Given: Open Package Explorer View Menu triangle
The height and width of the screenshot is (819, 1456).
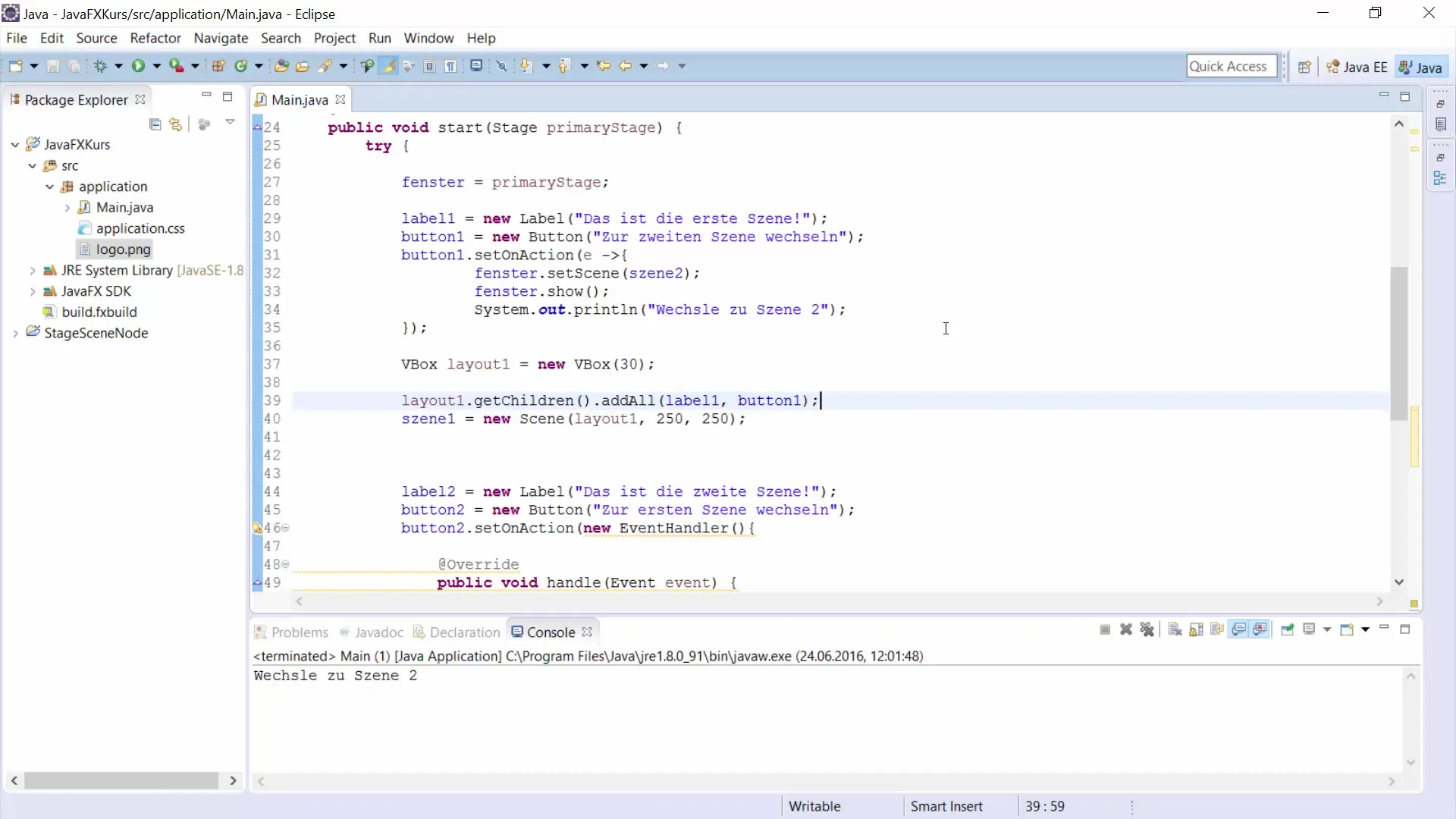Looking at the screenshot, I should coord(230,123).
